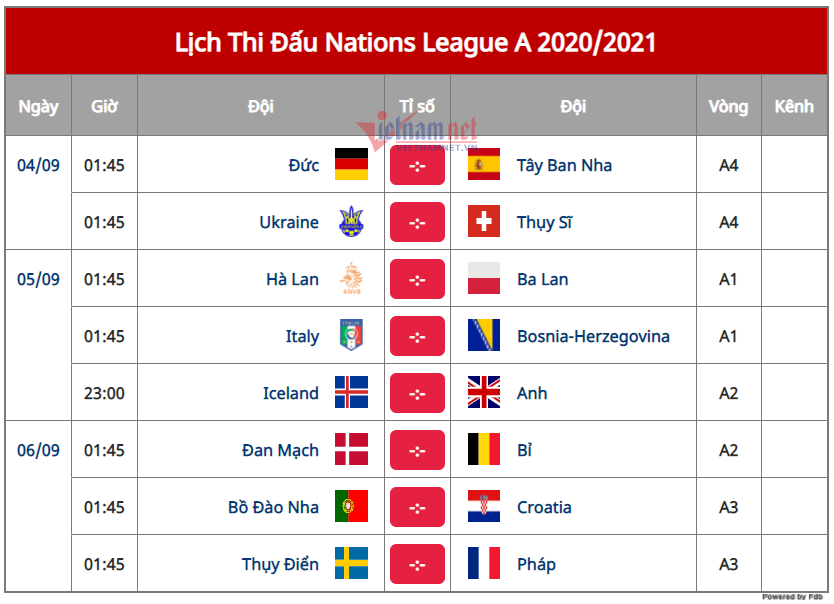Click the Netherlands KNVB lion crest
The image size is (834, 604).
(x=351, y=279)
